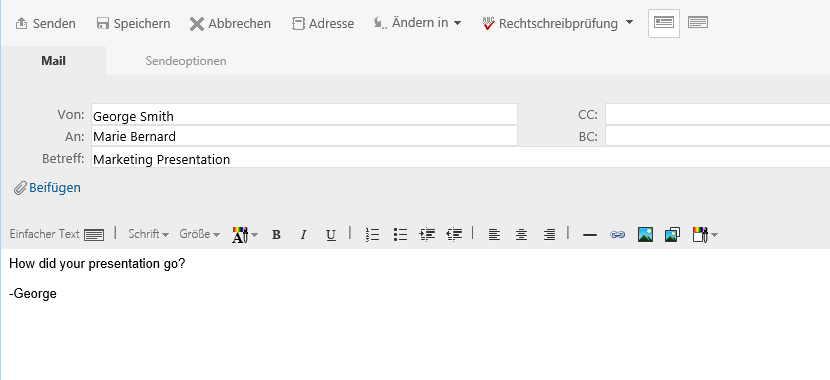Open spell check options arrow

tap(629, 22)
